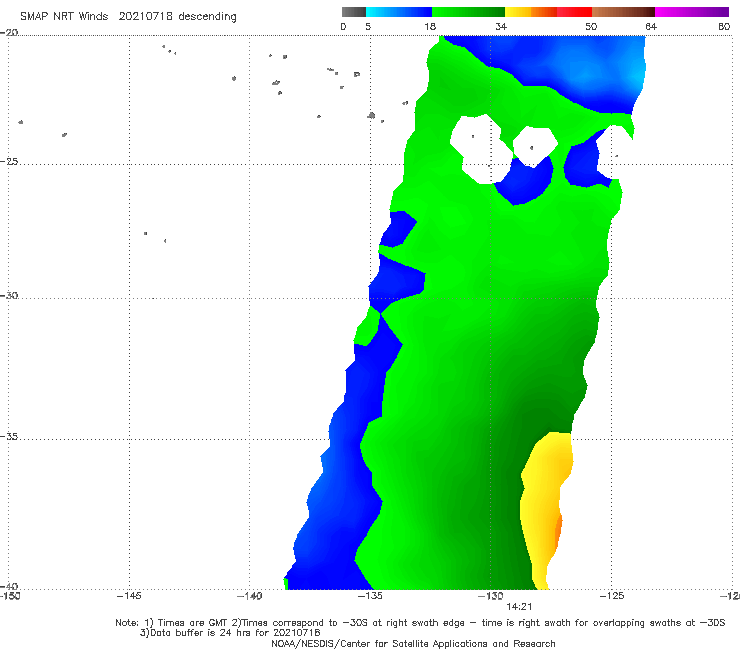
Task: Click the red color bar segment
Action: (x=575, y=12)
